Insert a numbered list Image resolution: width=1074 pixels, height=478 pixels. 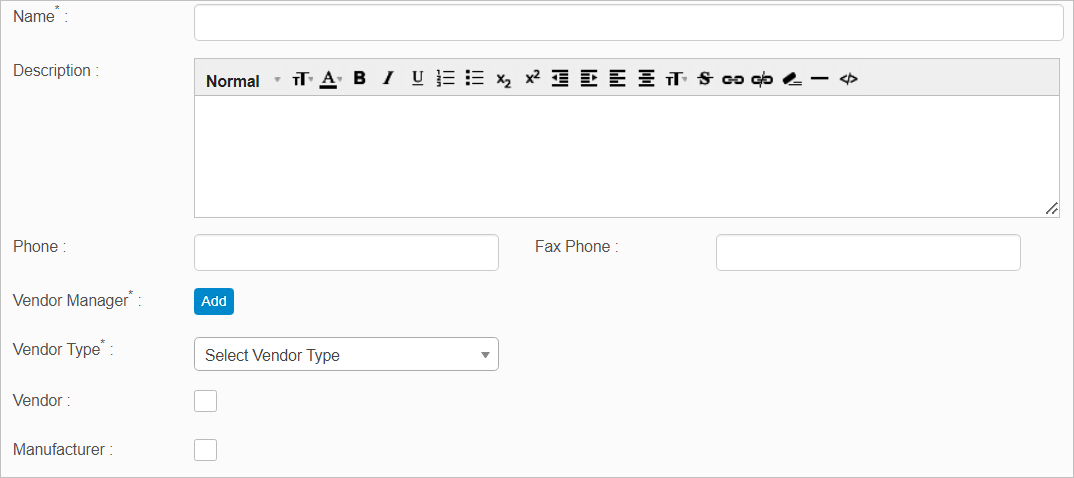click(x=446, y=79)
